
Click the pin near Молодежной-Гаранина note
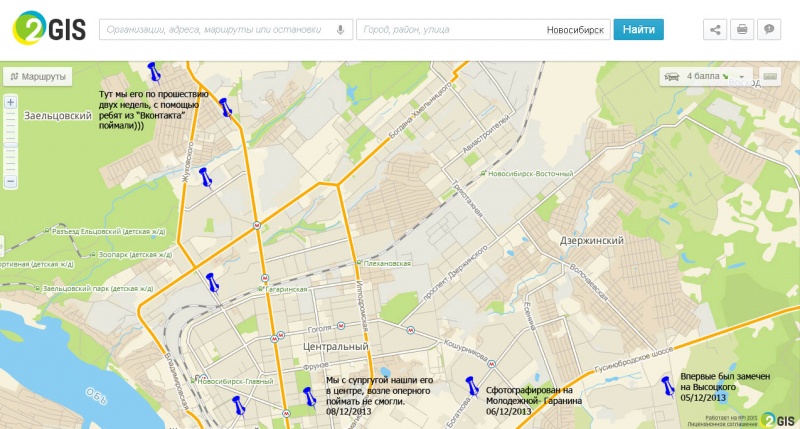pyautogui.click(x=469, y=384)
